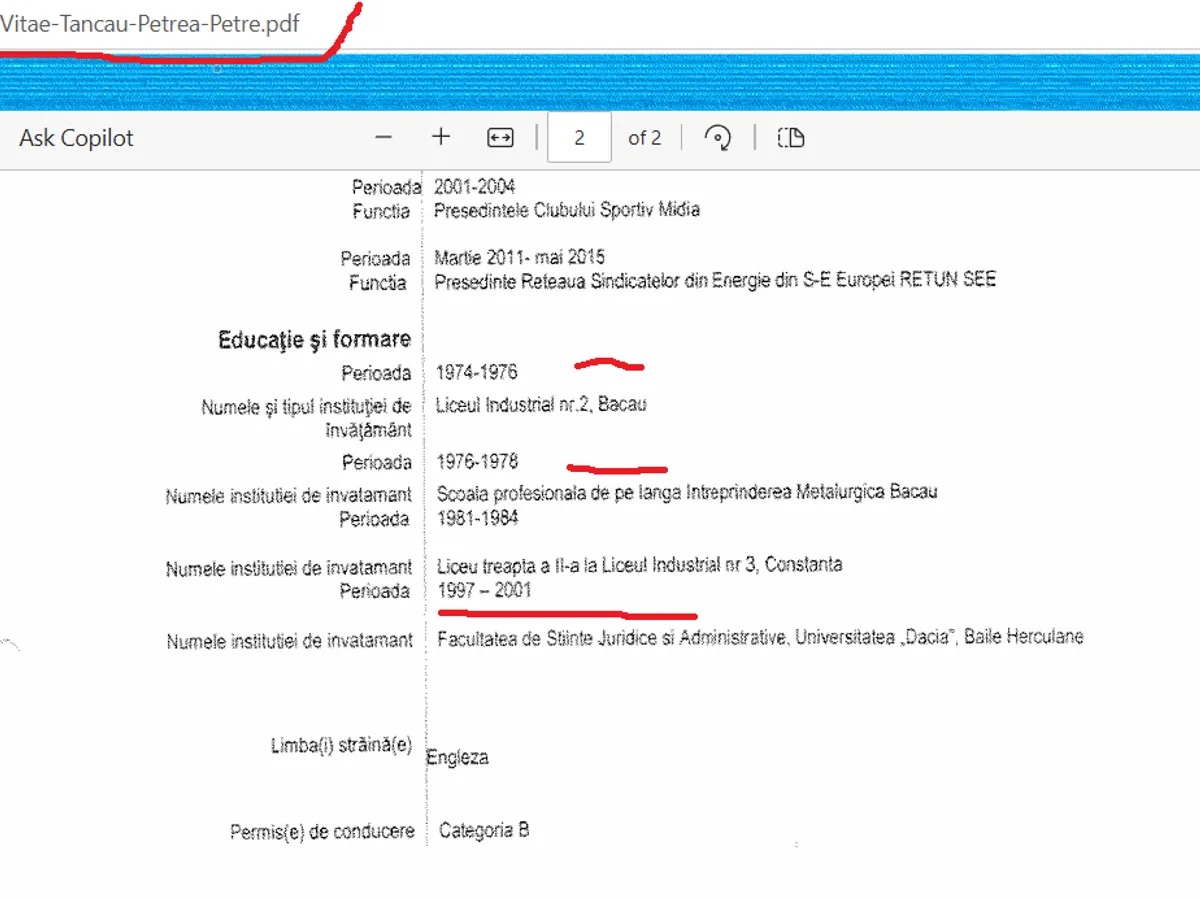This screenshot has width=1200, height=900.
Task: Click the 'of 2' page count
Action: (644, 138)
